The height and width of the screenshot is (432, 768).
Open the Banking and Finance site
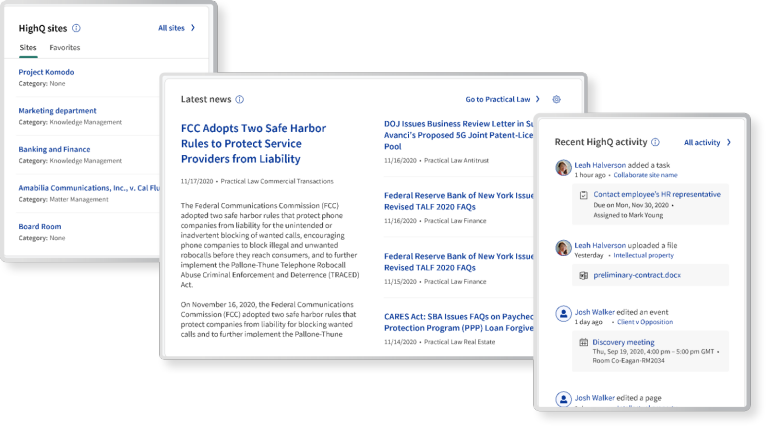54,149
